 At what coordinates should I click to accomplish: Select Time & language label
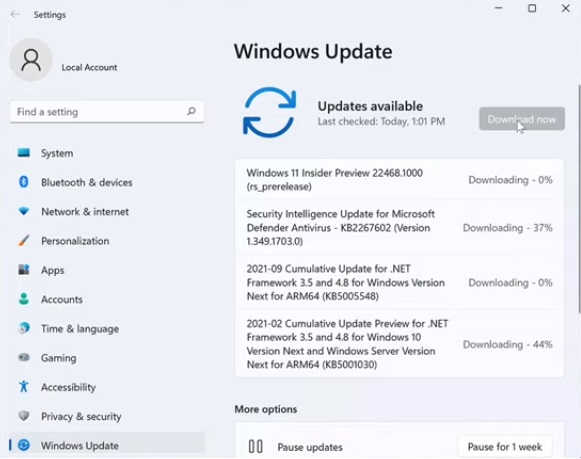tap(80, 329)
